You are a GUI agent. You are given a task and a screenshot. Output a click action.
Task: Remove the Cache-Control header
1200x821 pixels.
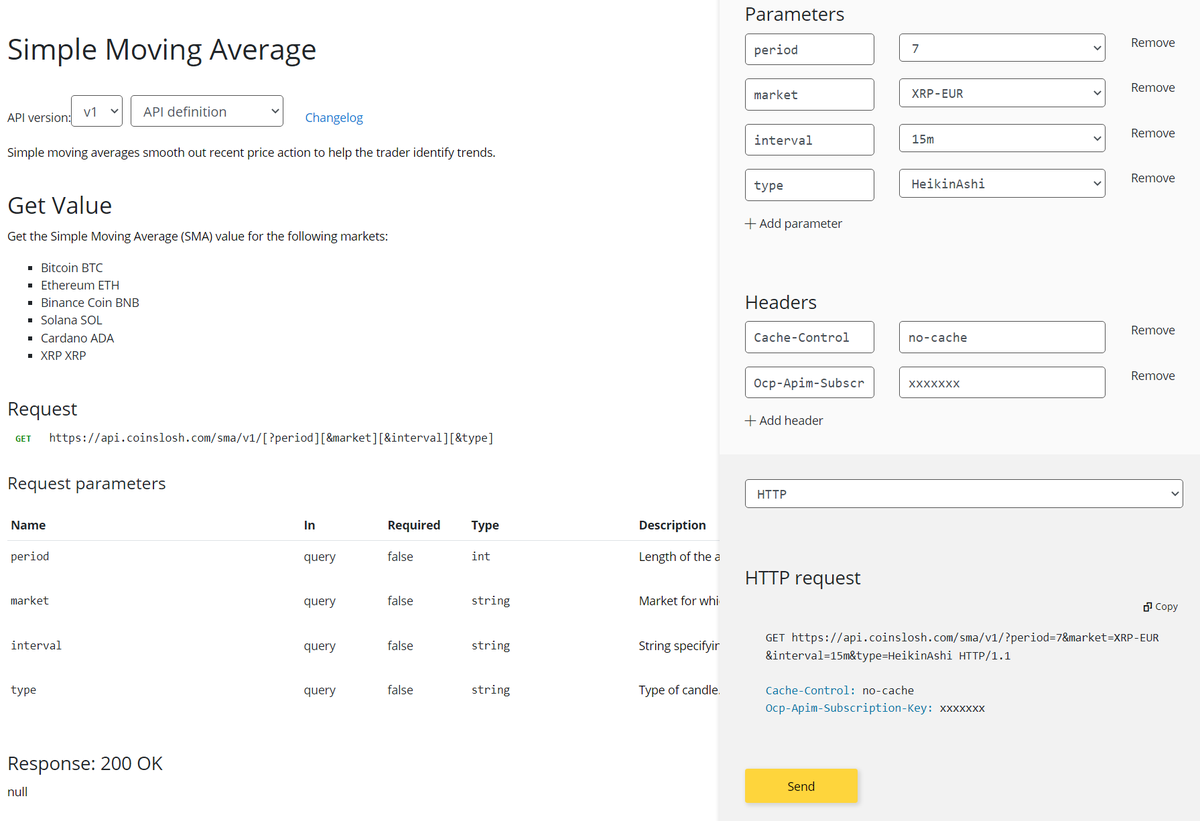pyautogui.click(x=1152, y=330)
